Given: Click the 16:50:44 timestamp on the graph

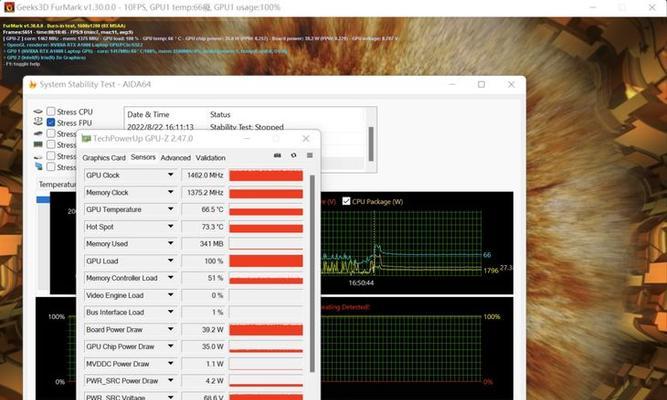Looking at the screenshot, I should point(361,283).
